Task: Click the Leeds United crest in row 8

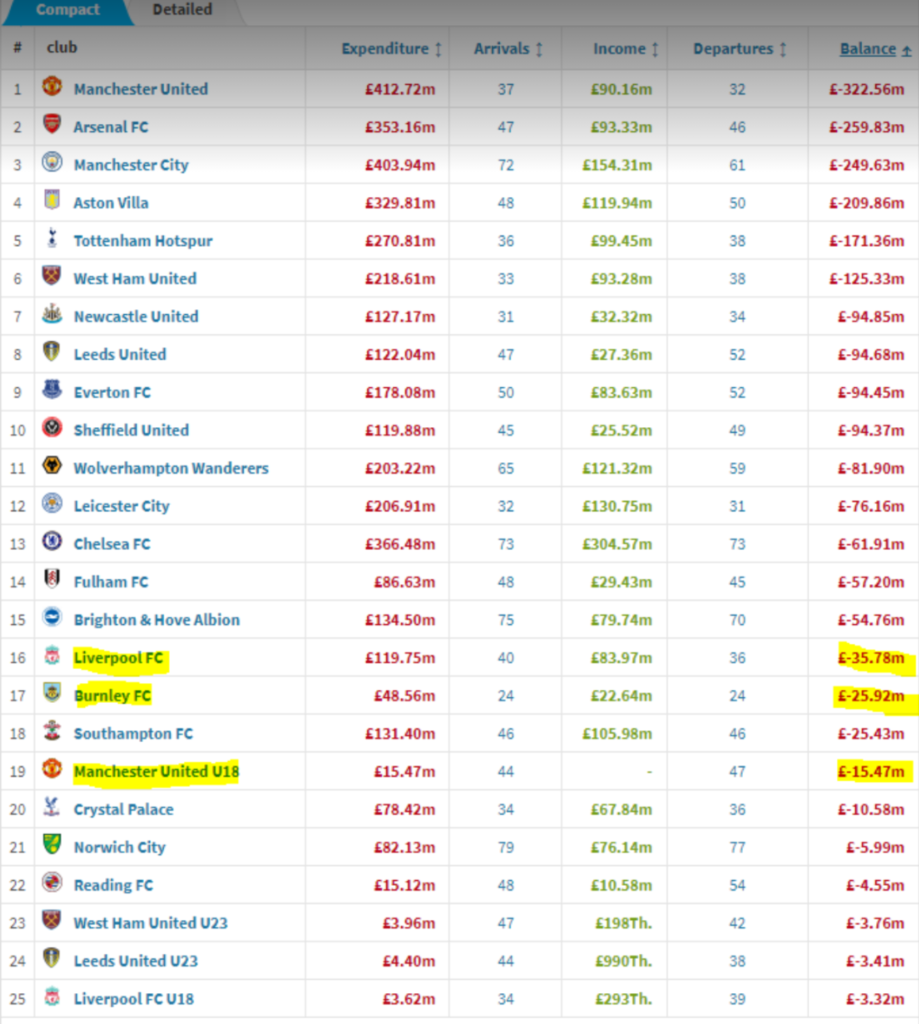Action: click(52, 351)
